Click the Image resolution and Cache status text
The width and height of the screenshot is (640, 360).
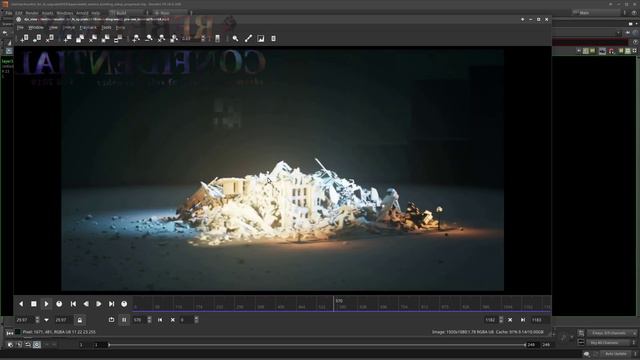[488, 332]
